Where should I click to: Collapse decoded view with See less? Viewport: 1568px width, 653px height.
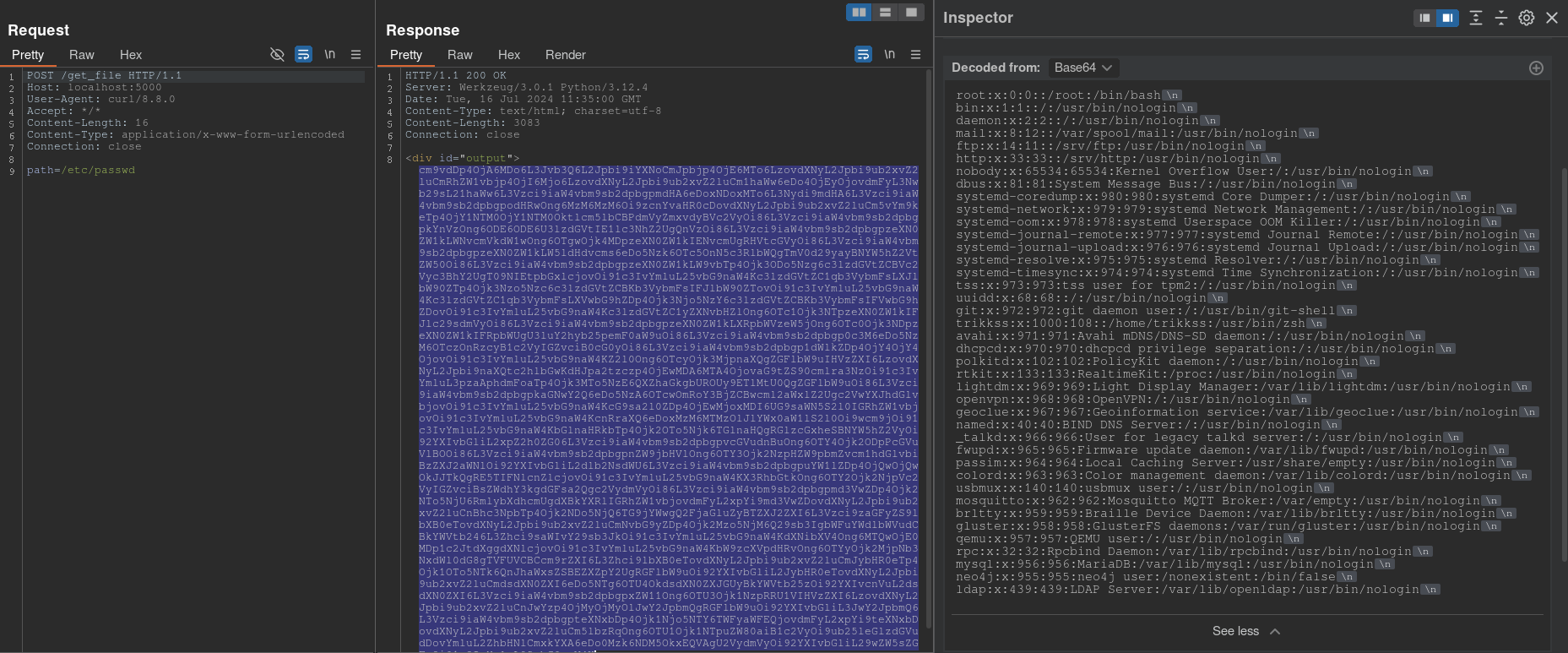(x=1246, y=631)
